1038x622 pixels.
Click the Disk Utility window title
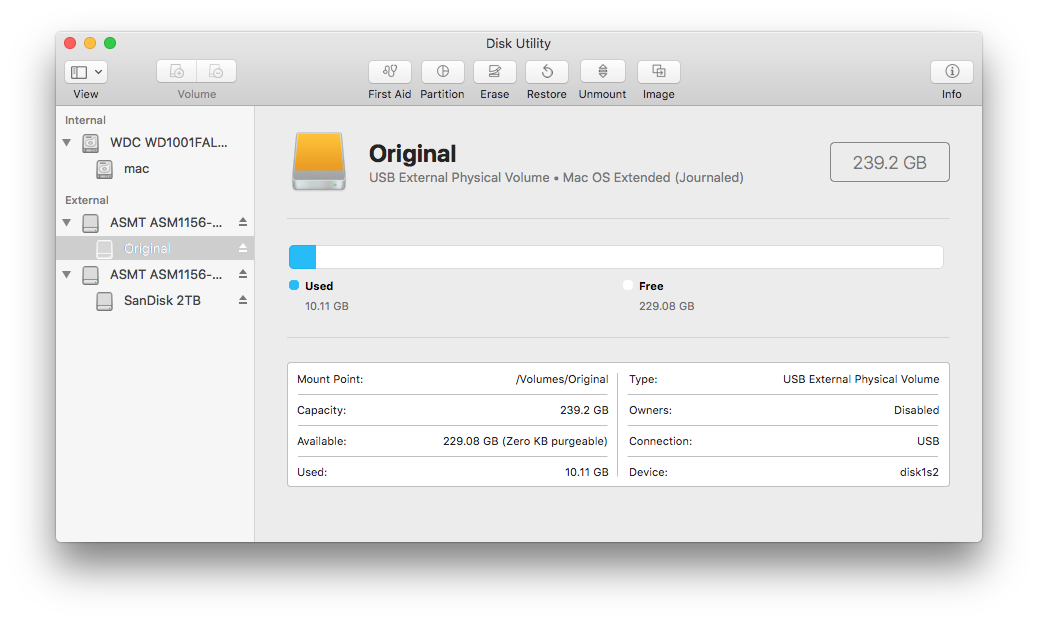click(518, 44)
